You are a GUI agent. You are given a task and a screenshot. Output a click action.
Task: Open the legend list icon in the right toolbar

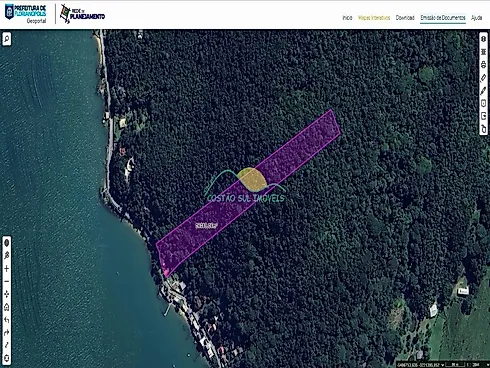[x=483, y=52]
